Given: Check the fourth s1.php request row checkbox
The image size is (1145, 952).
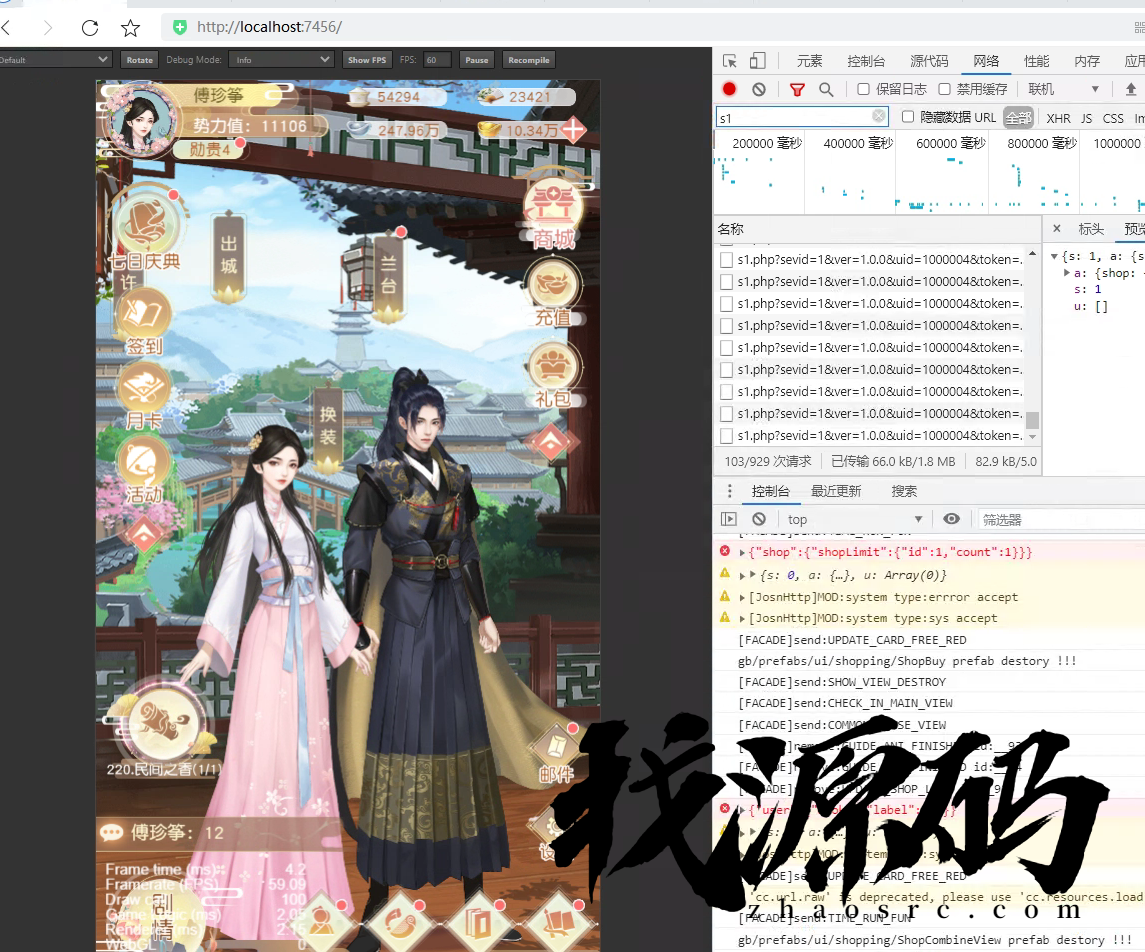Looking at the screenshot, I should (x=726, y=326).
